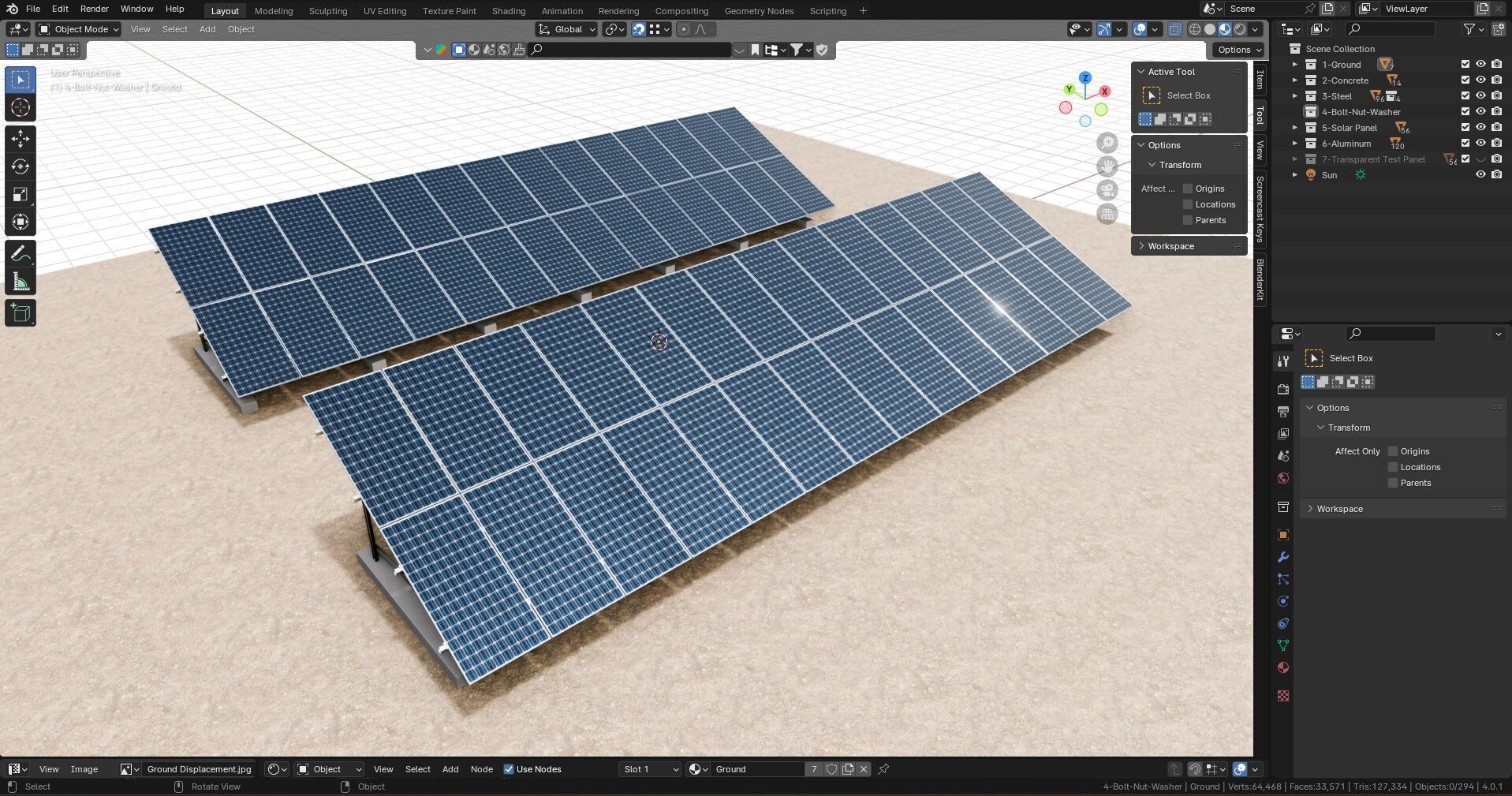Open the File menu

(33, 9)
